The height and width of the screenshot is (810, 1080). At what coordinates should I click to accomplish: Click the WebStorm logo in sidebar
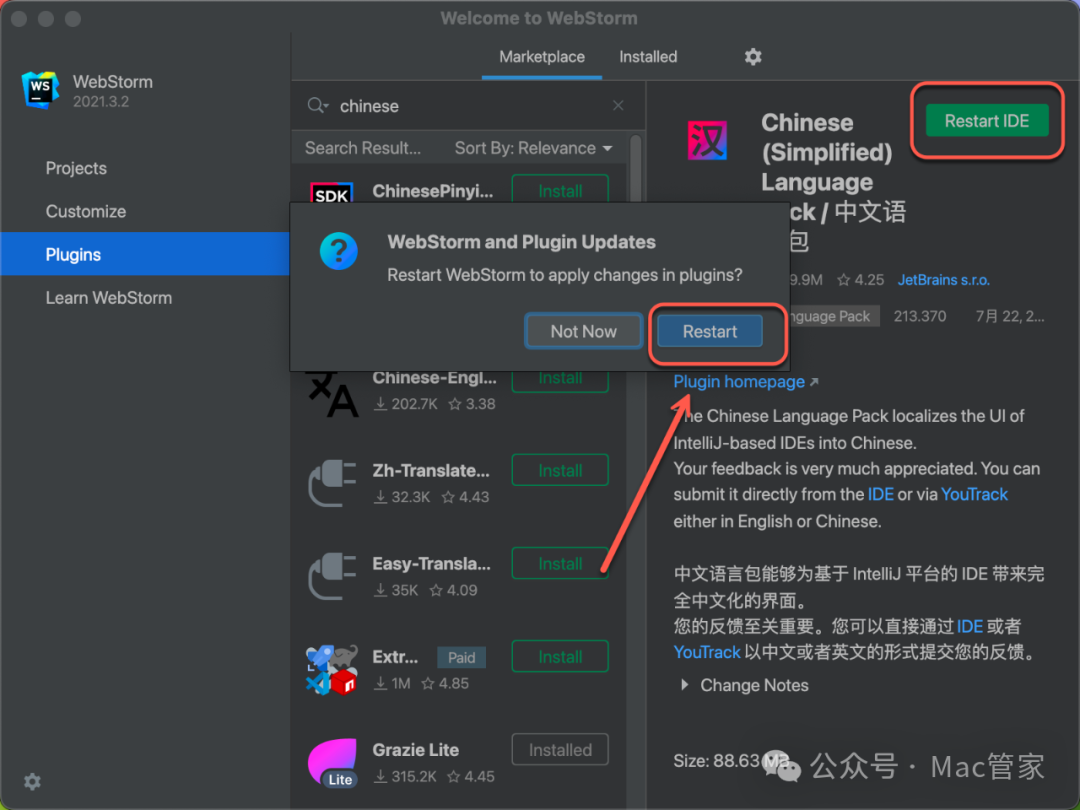pyautogui.click(x=41, y=90)
